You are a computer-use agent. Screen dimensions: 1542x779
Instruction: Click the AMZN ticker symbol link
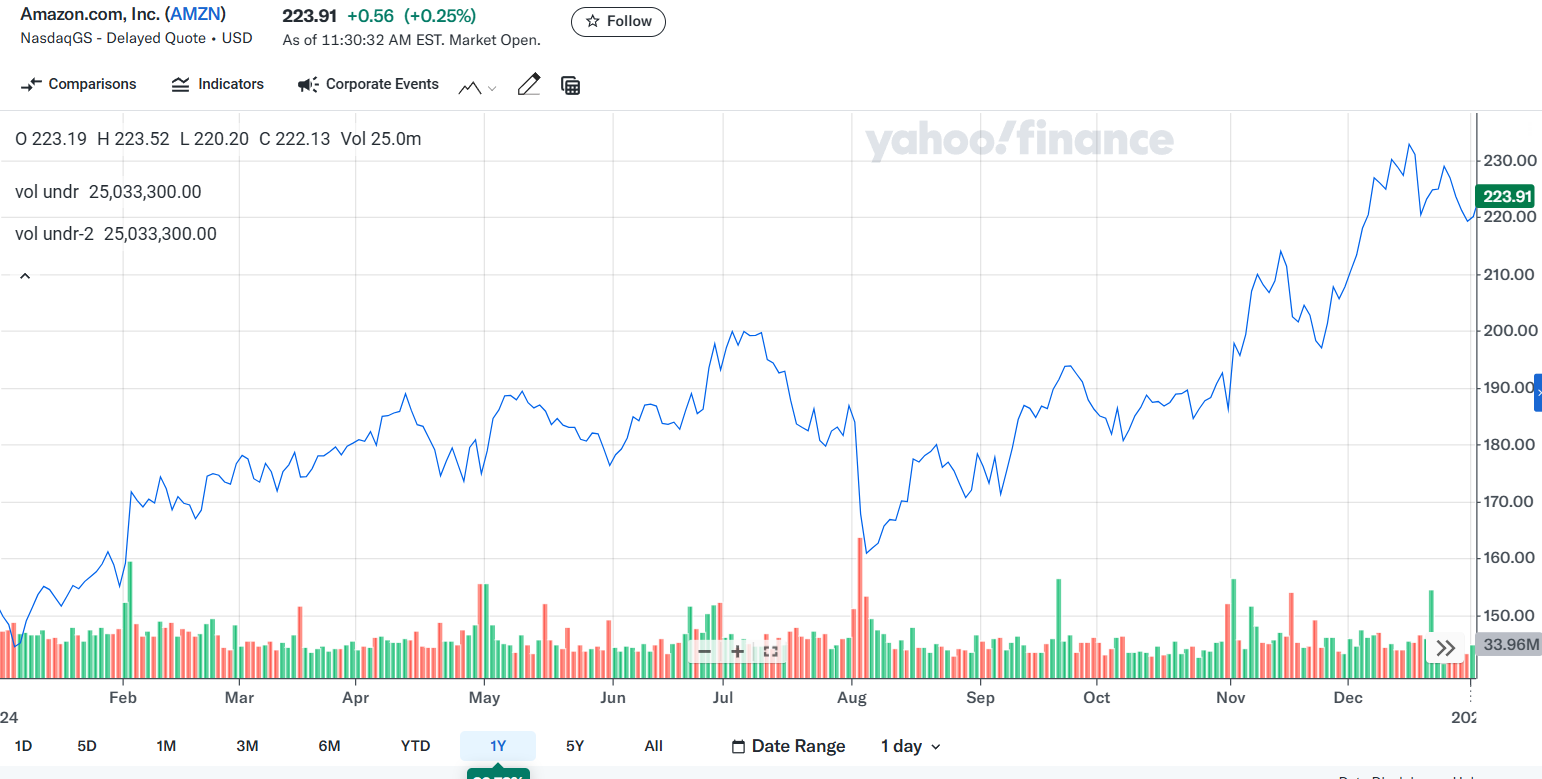197,15
